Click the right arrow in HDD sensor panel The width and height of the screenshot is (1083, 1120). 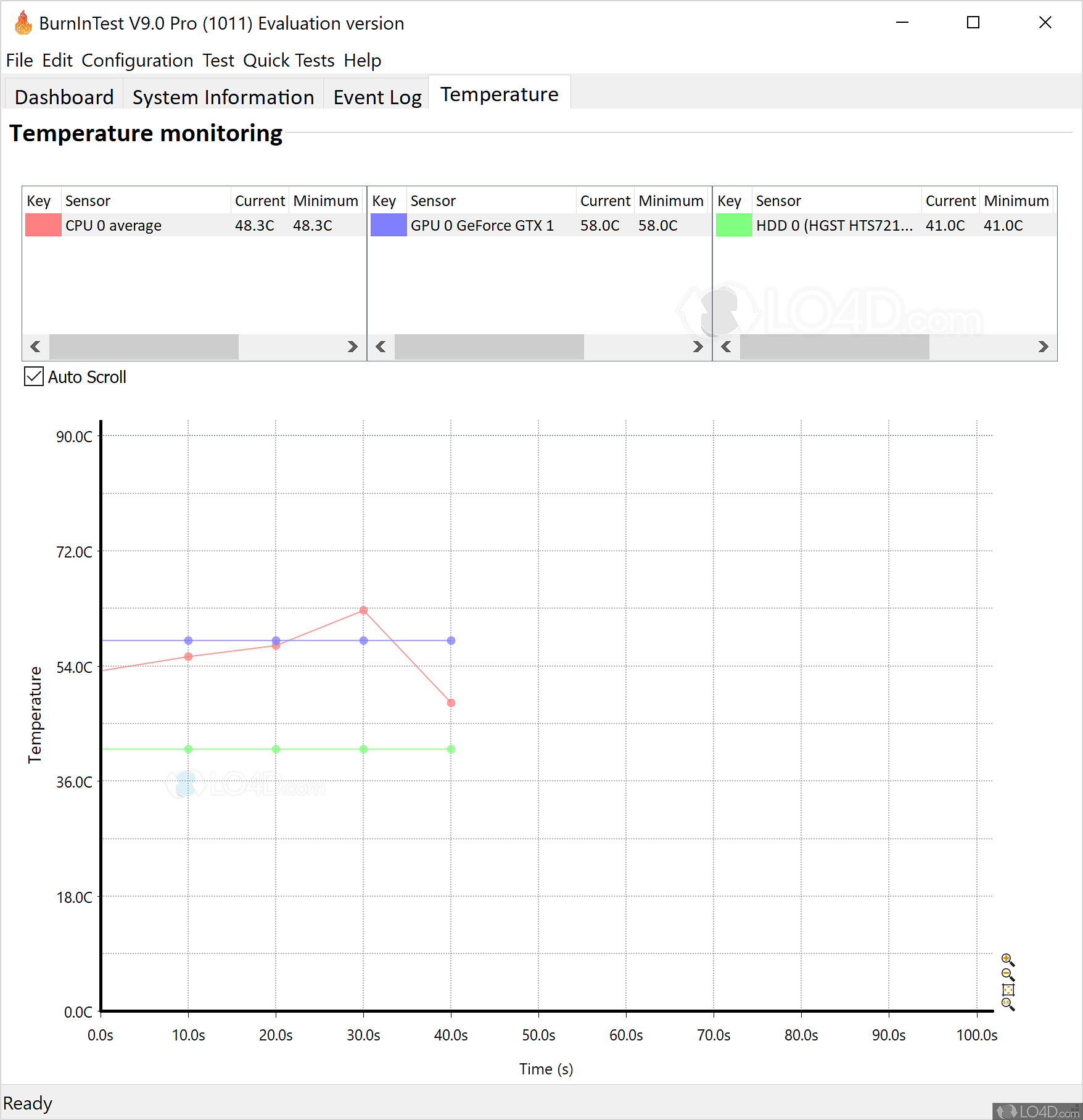tap(1044, 347)
